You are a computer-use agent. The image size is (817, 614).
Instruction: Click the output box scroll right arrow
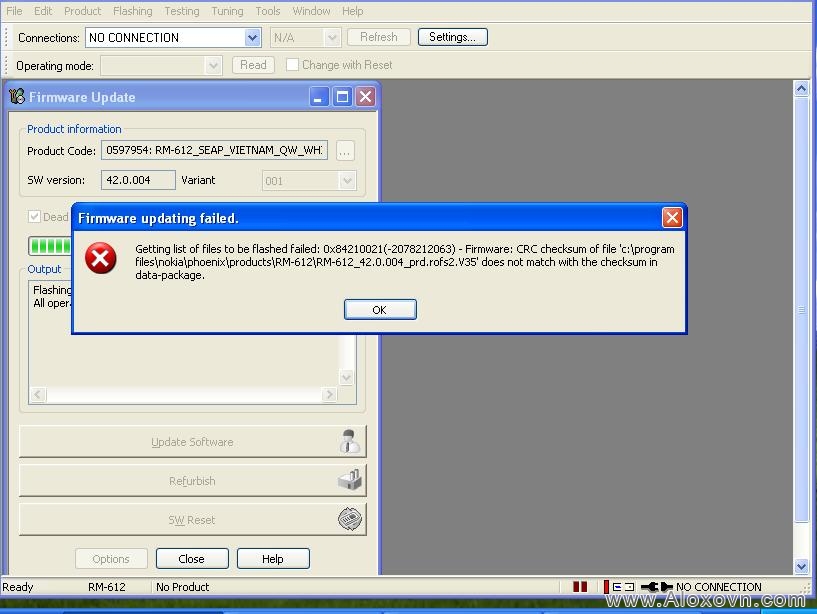click(329, 394)
